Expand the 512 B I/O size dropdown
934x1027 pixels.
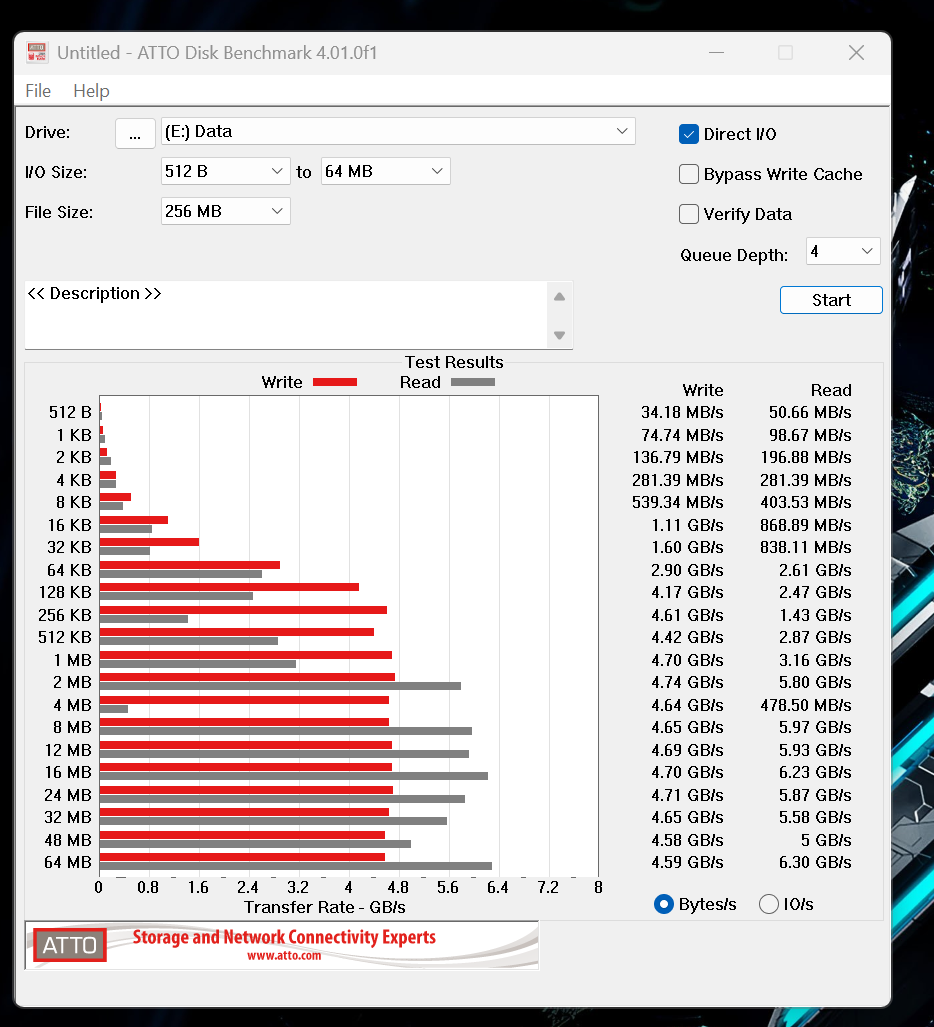tap(225, 172)
